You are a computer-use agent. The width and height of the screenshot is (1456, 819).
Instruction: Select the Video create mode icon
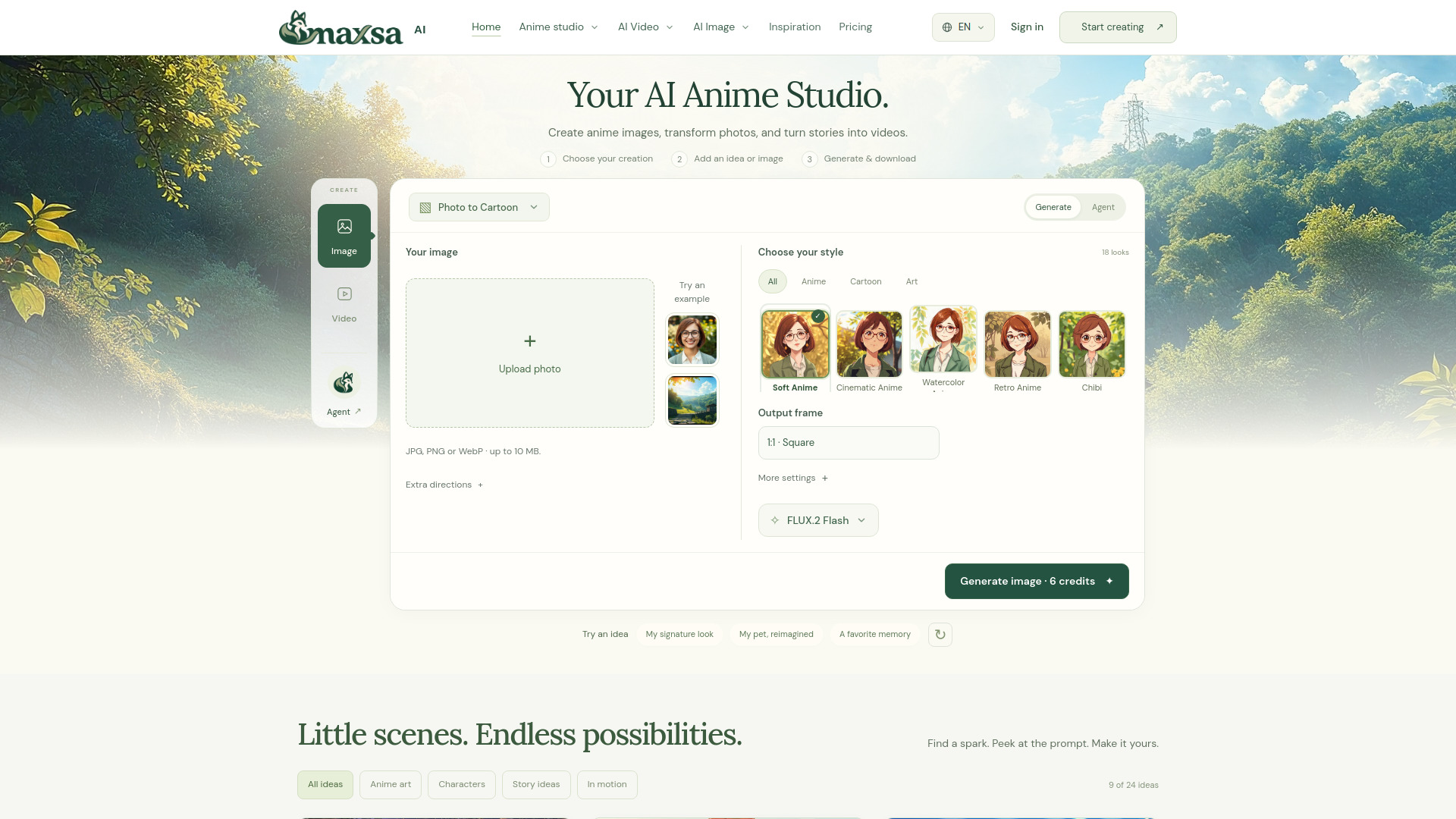pyautogui.click(x=344, y=303)
